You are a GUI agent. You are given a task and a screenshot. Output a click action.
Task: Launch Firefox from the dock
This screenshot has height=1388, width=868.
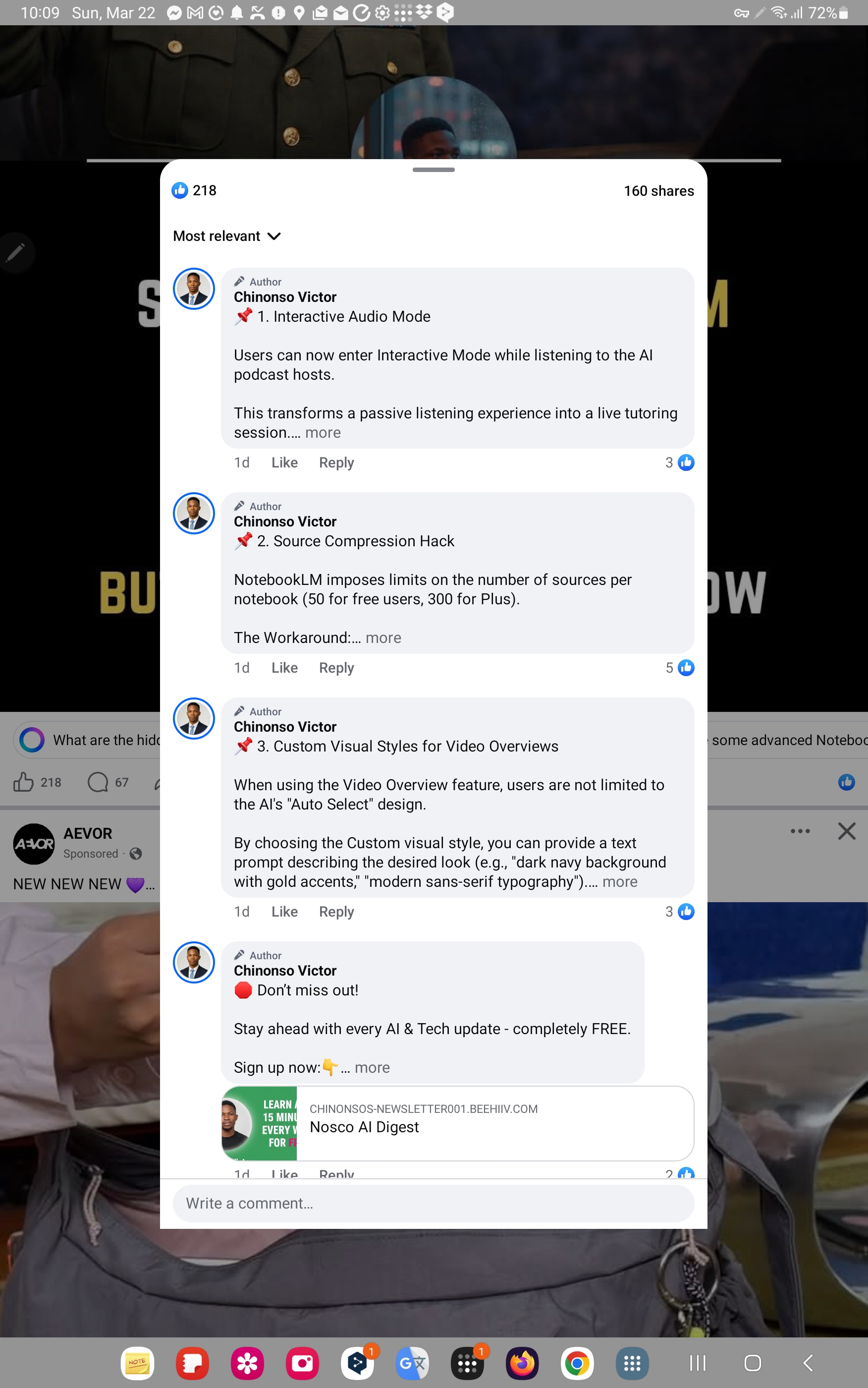click(522, 1363)
